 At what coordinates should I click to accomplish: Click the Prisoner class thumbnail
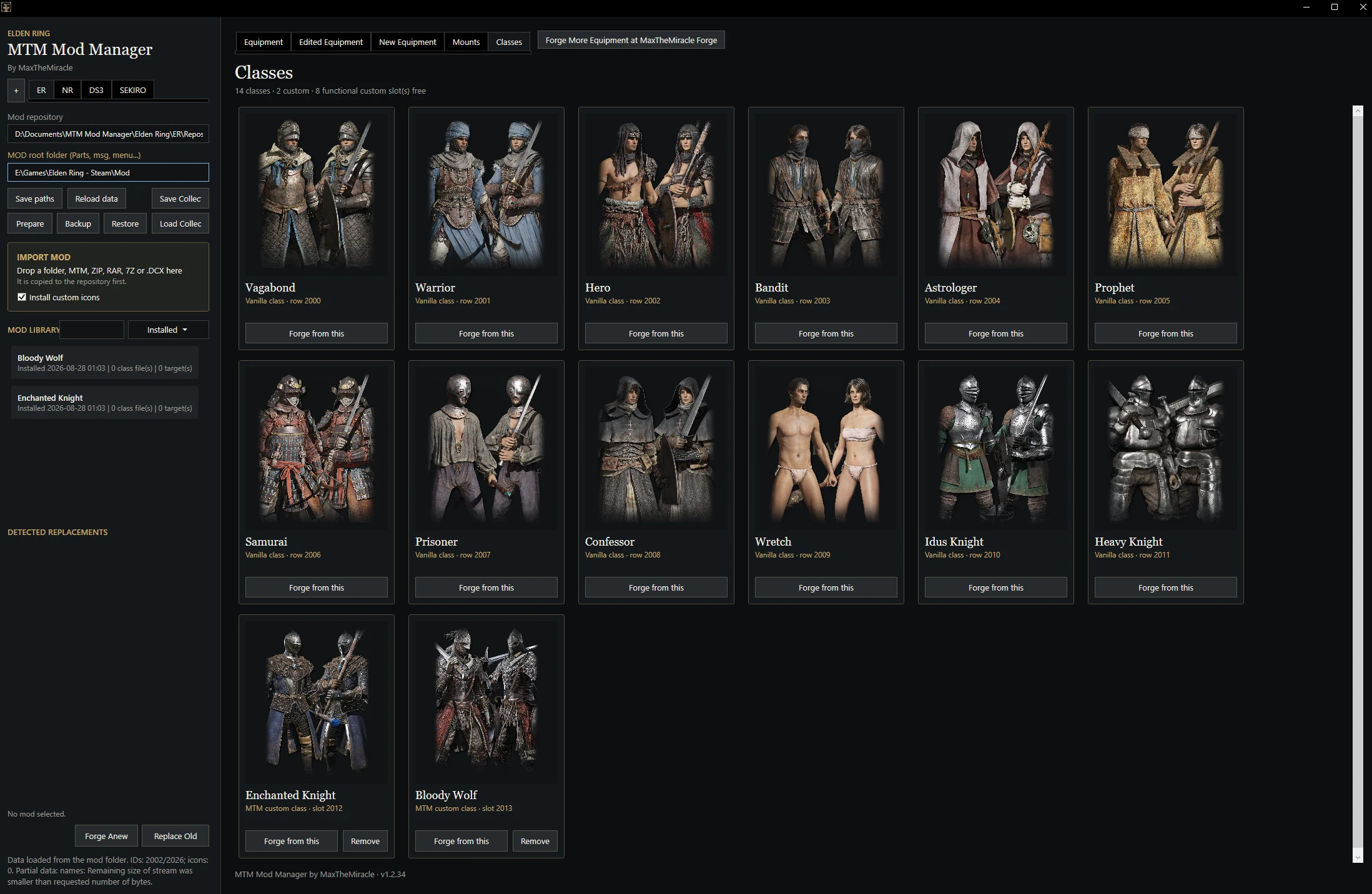[486, 448]
